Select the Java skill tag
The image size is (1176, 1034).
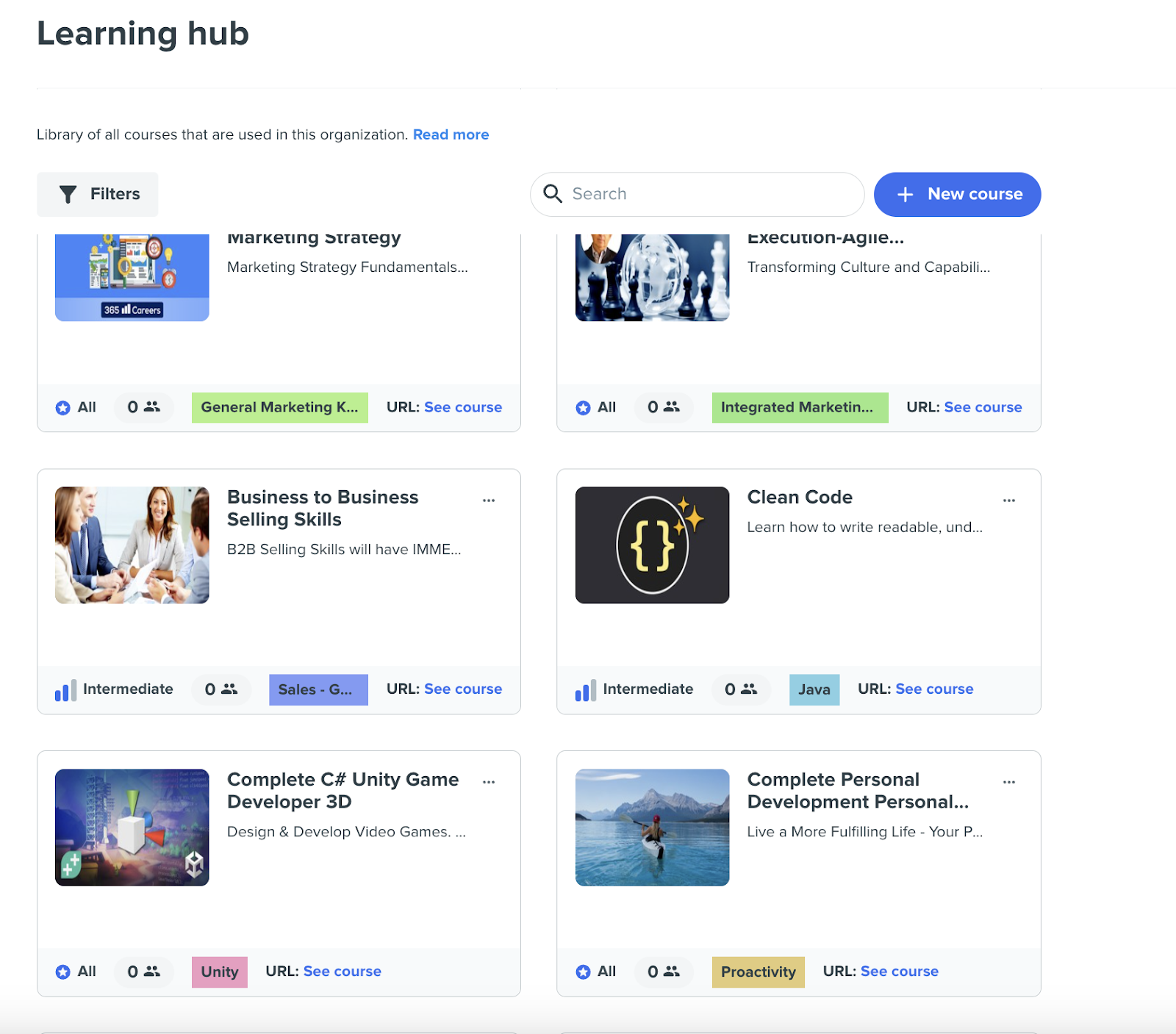click(x=814, y=689)
